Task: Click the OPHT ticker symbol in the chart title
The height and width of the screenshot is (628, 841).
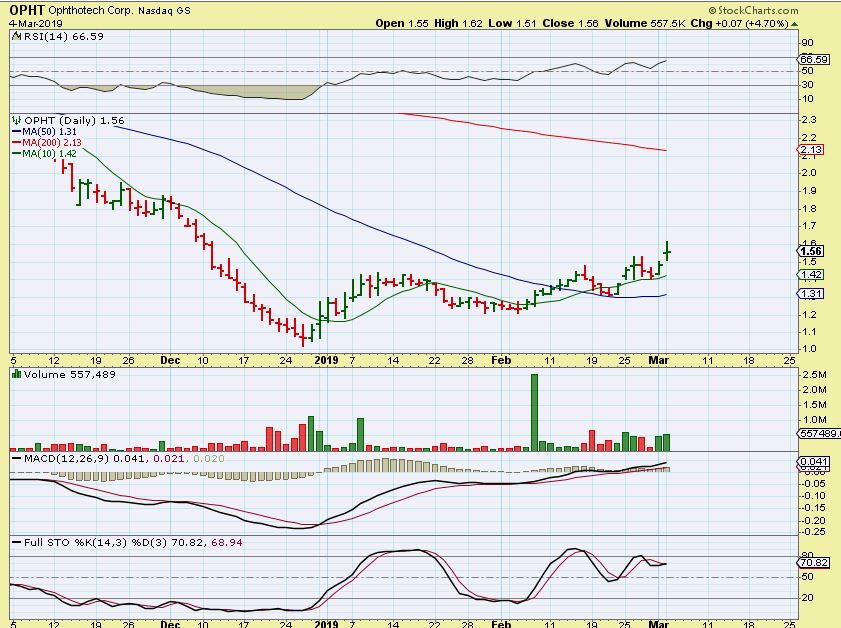Action: [x=27, y=10]
